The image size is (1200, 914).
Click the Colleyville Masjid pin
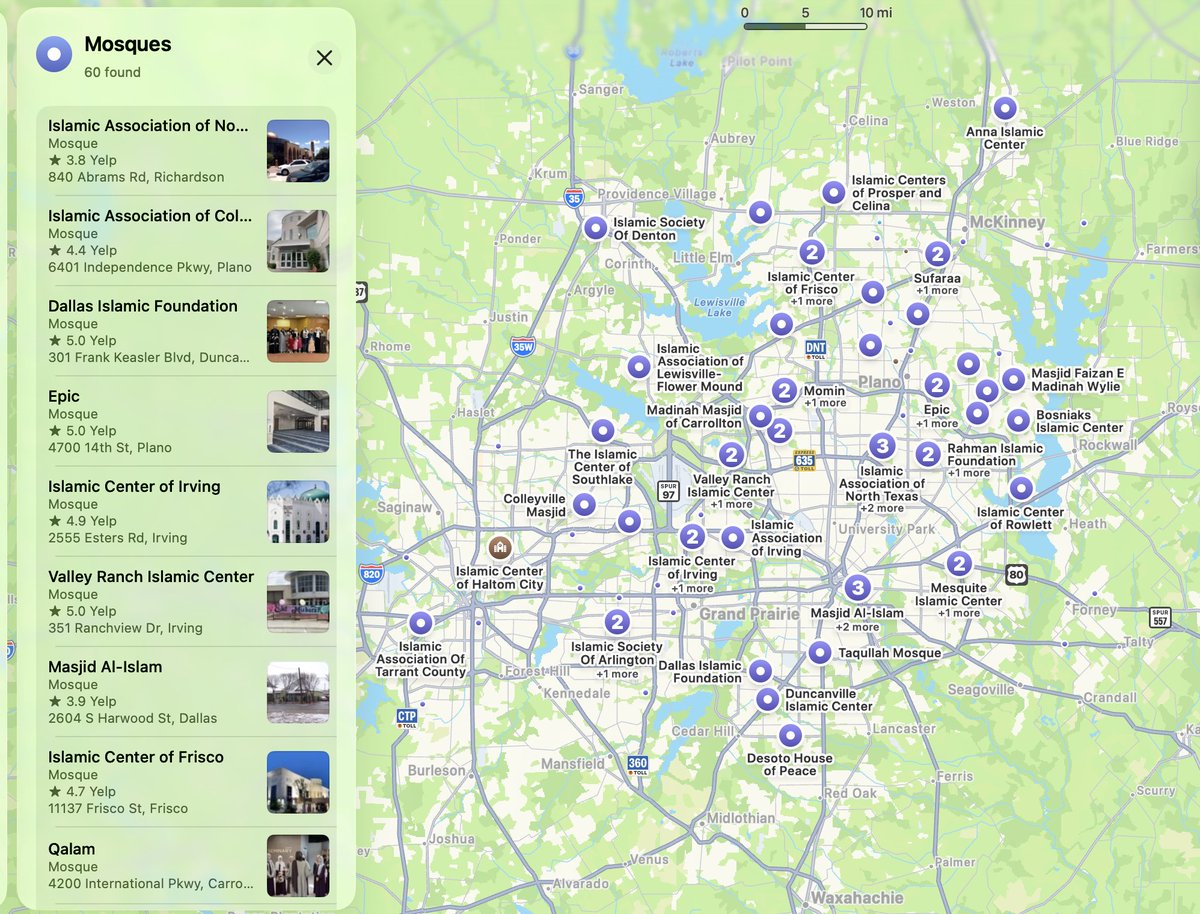pyautogui.click(x=584, y=505)
